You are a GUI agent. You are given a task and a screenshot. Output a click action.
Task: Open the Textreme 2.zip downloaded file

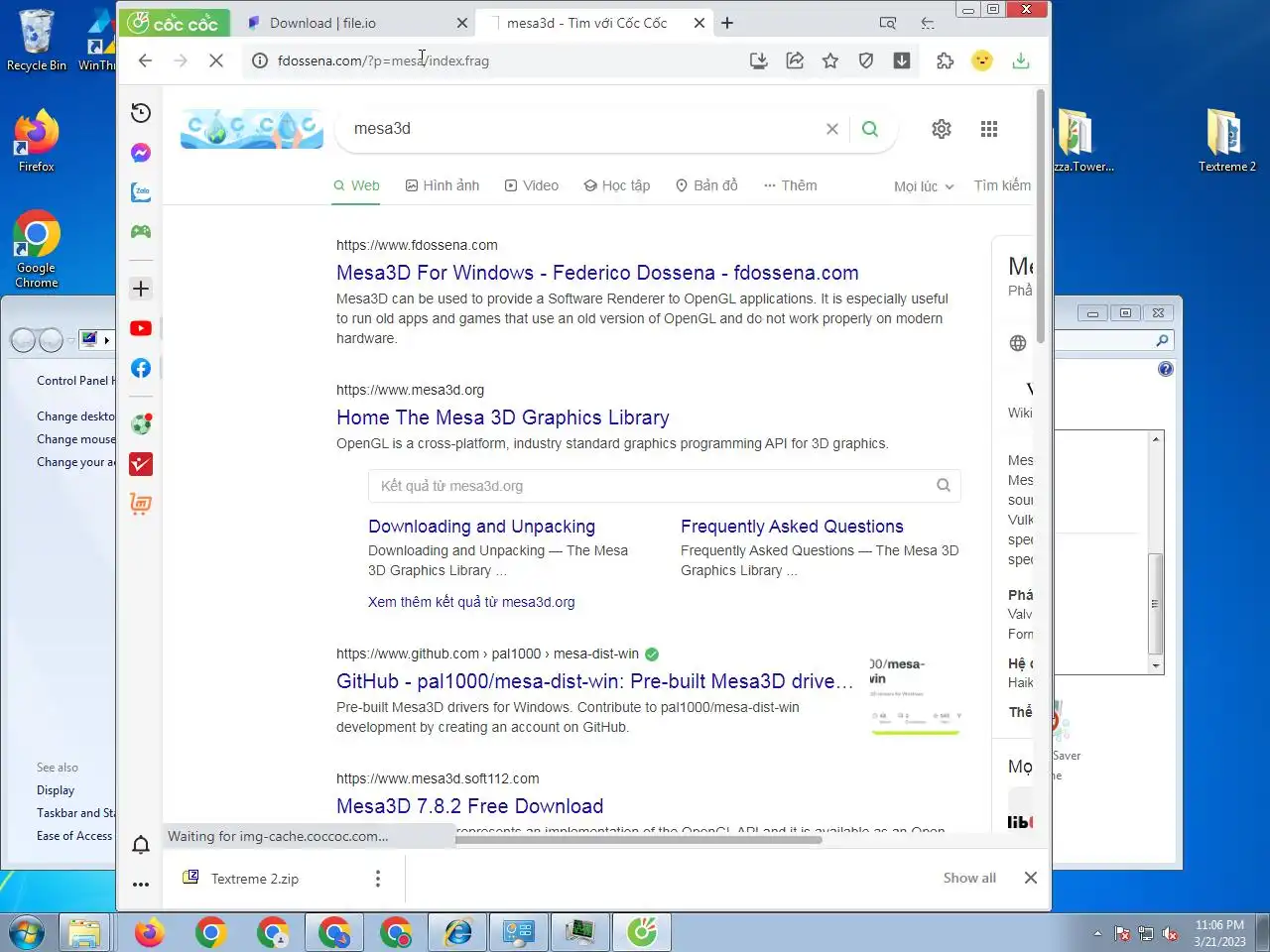tap(255, 879)
